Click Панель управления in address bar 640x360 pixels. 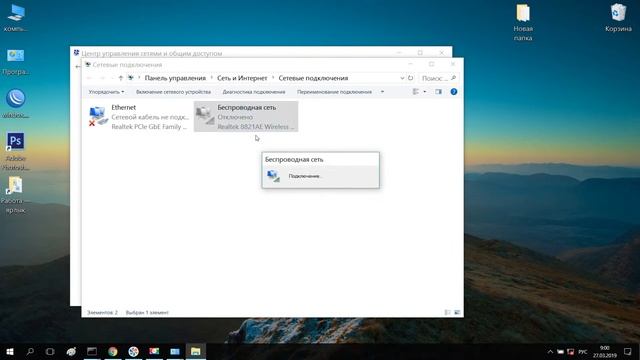pos(175,78)
